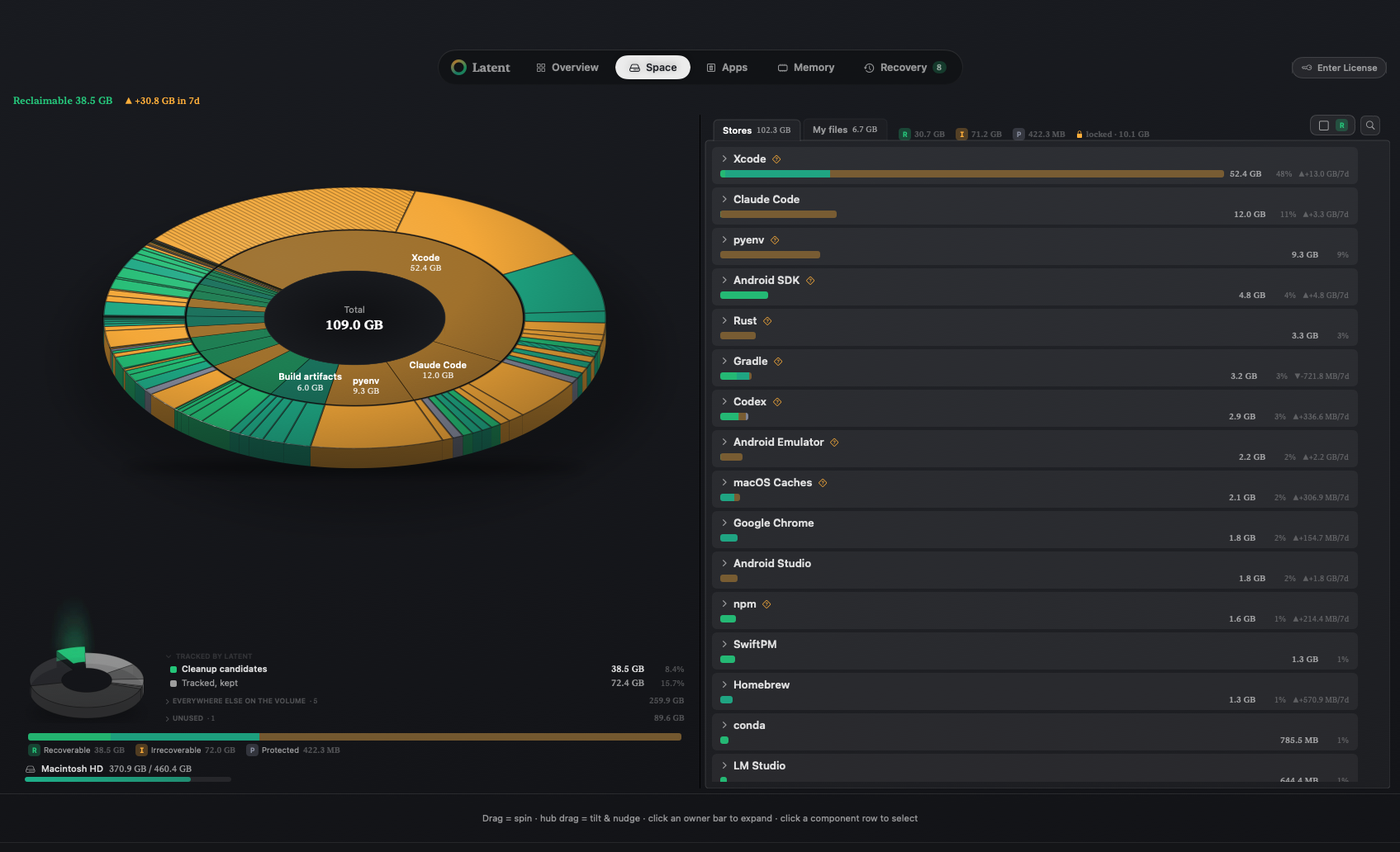
Task: Click the Macintosh HD disk icon
Action: [31, 769]
